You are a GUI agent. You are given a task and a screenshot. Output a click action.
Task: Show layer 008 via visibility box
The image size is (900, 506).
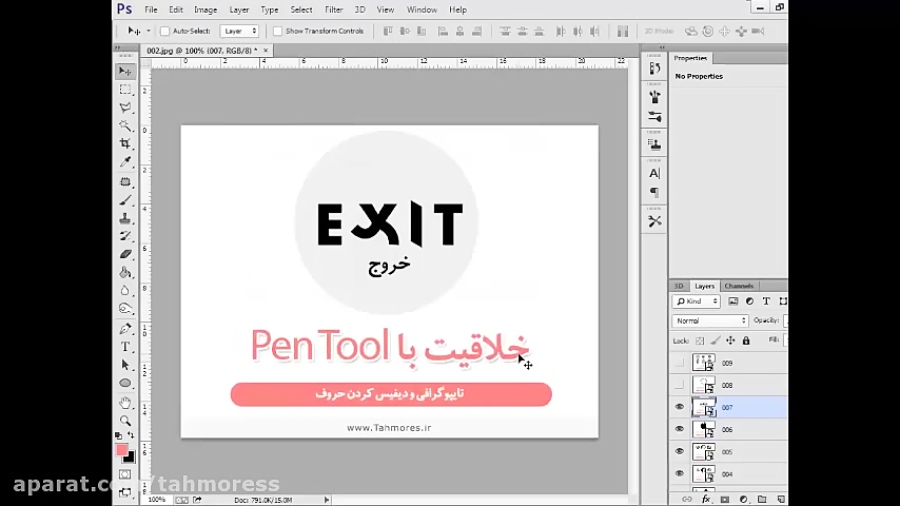click(680, 385)
